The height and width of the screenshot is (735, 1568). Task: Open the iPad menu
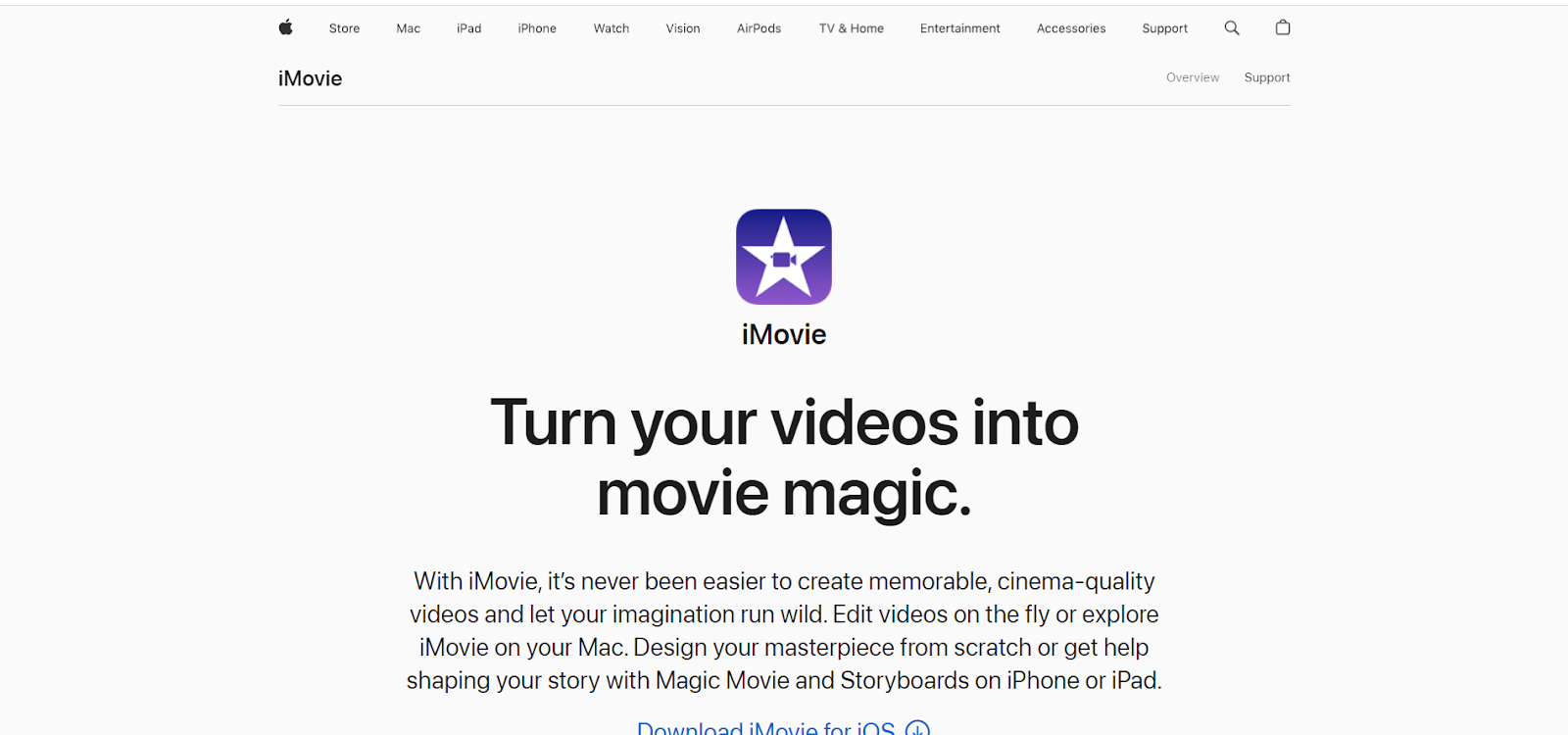point(468,28)
